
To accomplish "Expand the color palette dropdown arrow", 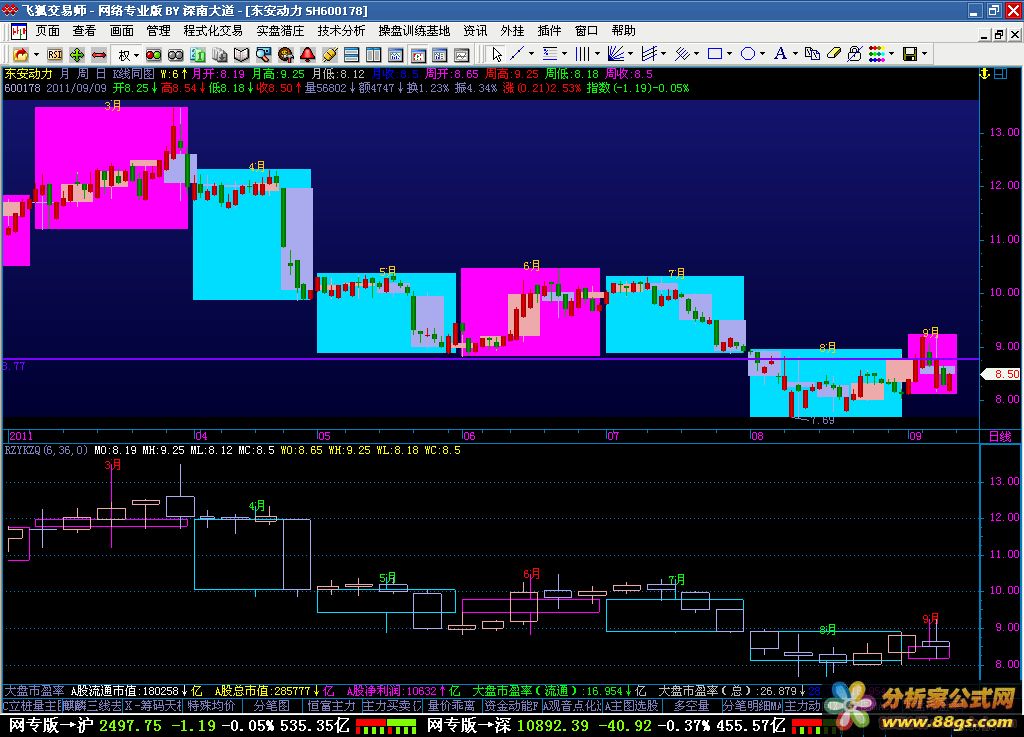I will click(x=891, y=54).
